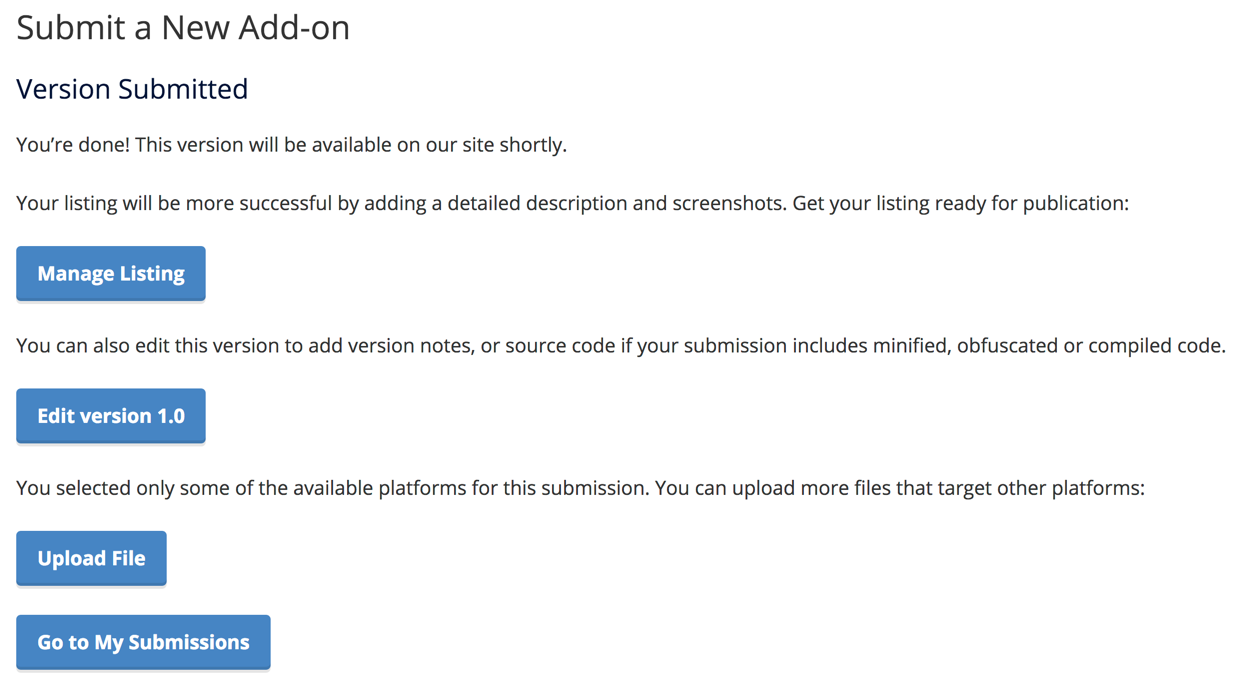Navigate to your submissions list
This screenshot has height=688, width=1255.
(x=143, y=642)
